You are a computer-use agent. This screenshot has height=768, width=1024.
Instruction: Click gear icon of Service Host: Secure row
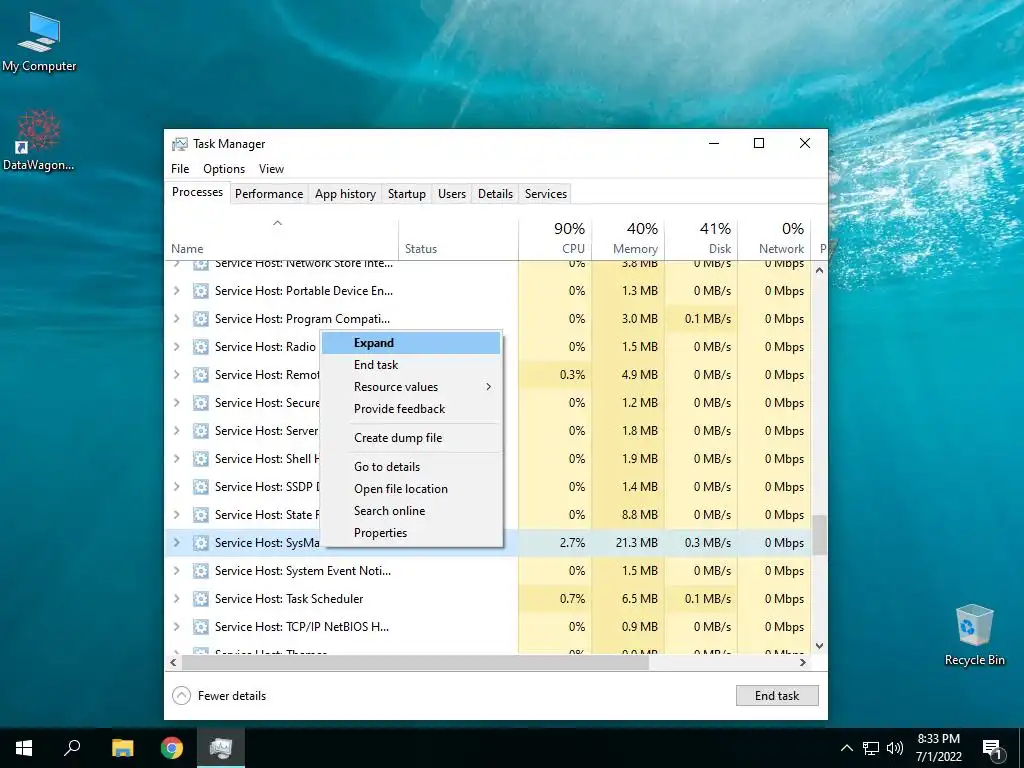click(200, 403)
